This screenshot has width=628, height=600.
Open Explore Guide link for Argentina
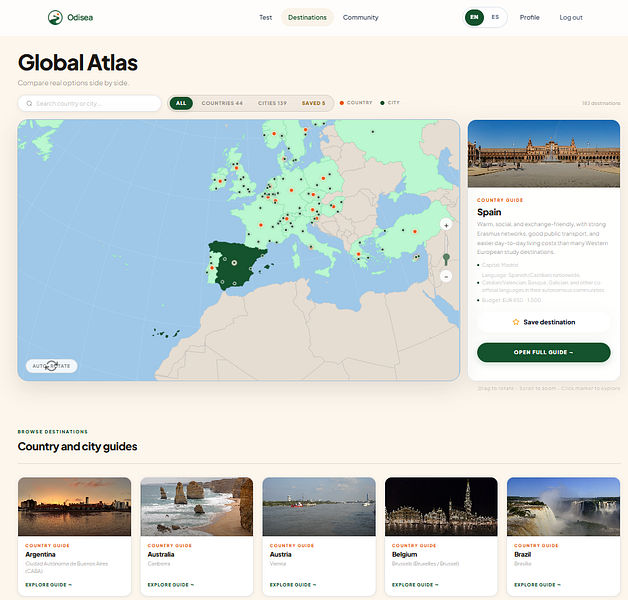pos(48,585)
